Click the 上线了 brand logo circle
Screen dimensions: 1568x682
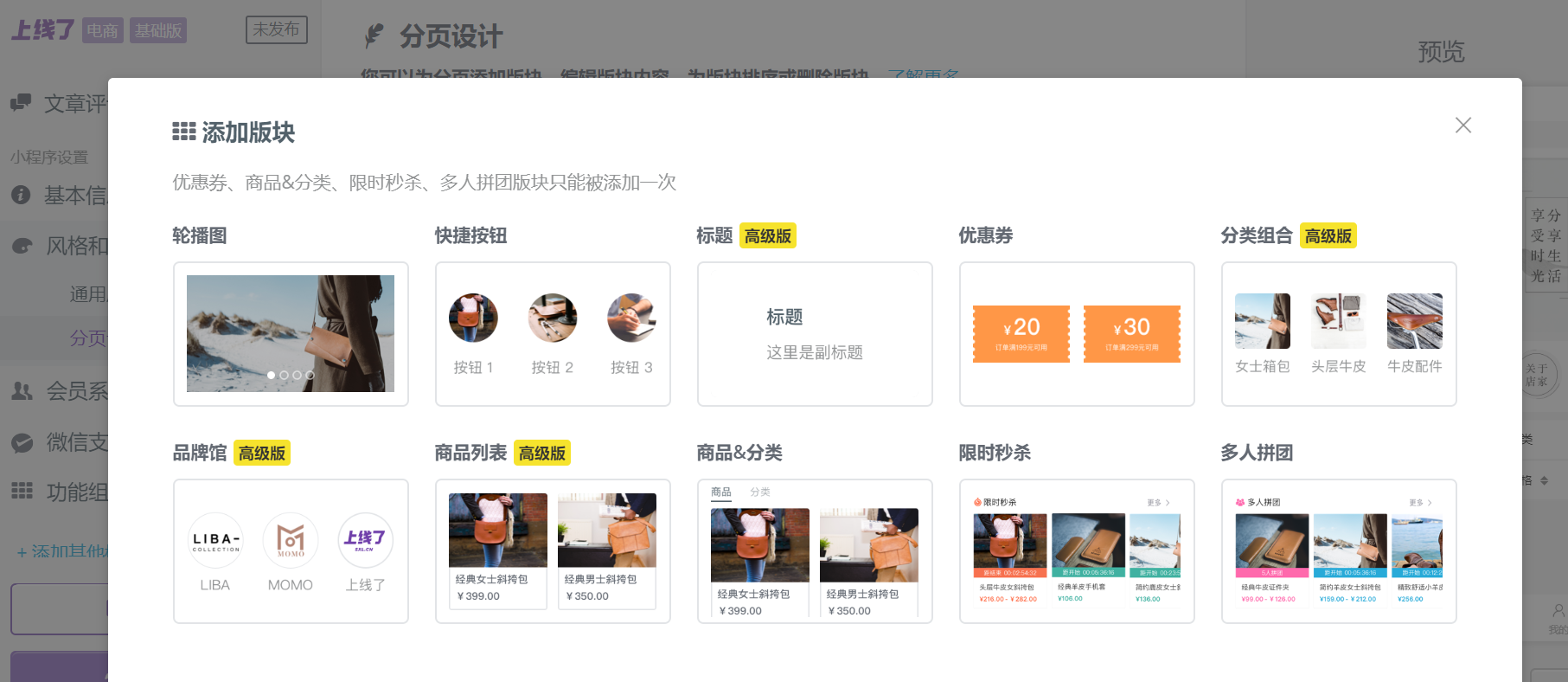366,540
